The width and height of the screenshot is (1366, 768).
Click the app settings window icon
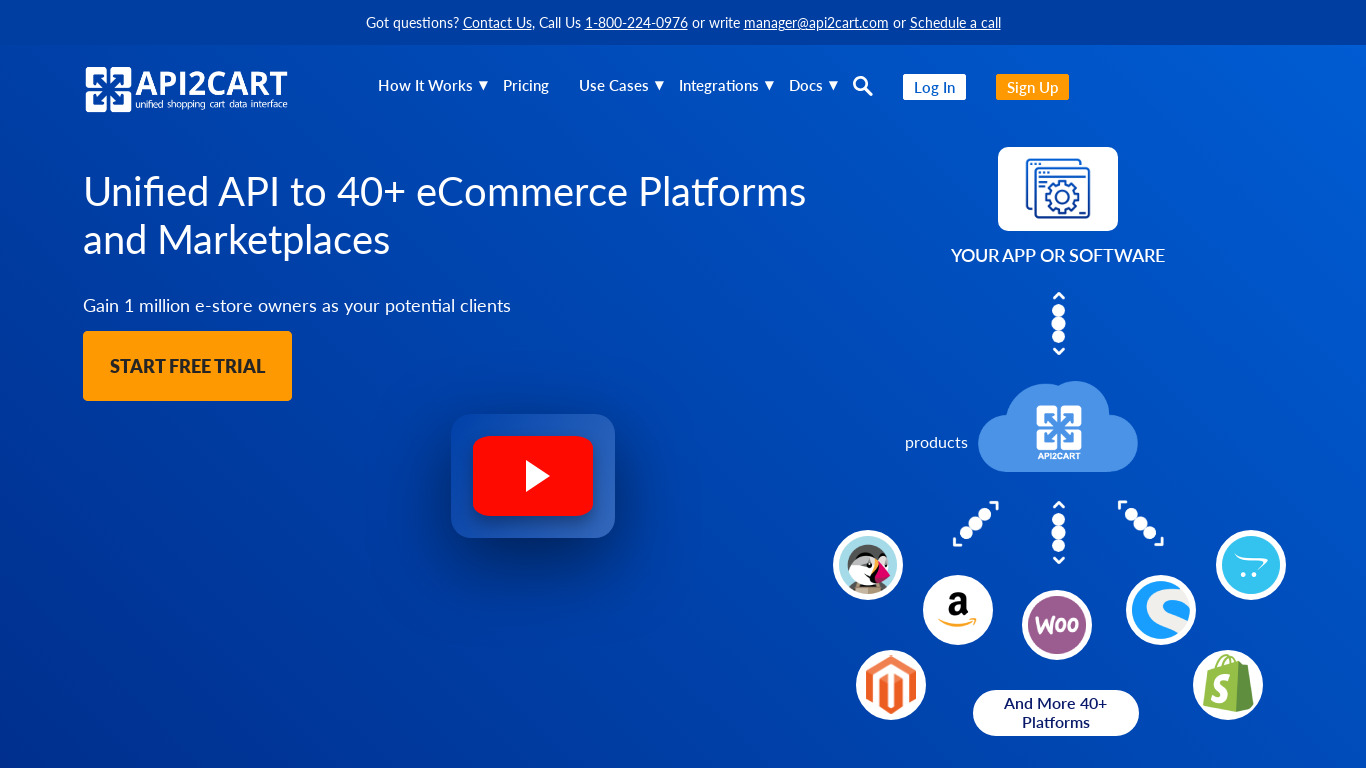coord(1058,189)
